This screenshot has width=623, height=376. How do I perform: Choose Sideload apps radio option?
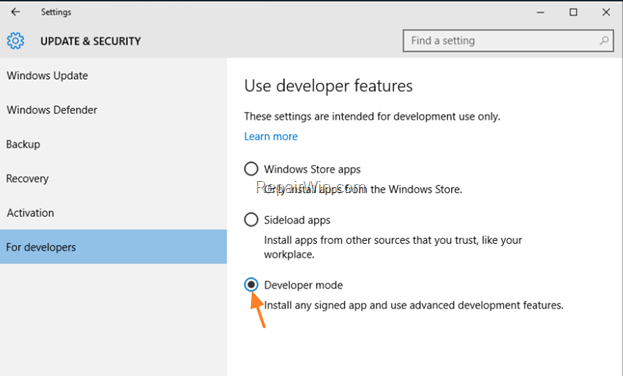251,219
